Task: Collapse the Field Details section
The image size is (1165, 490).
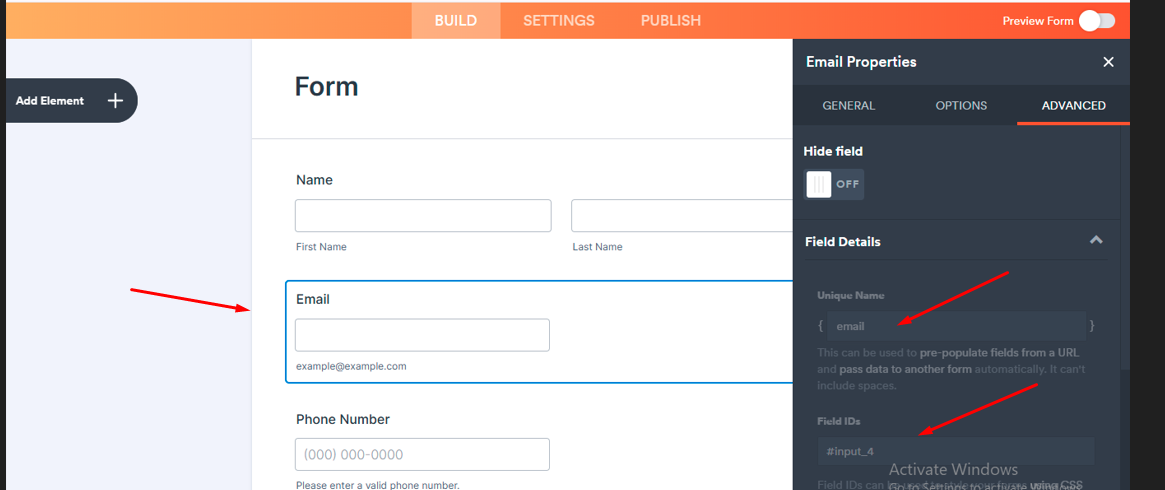Action: tap(1096, 241)
